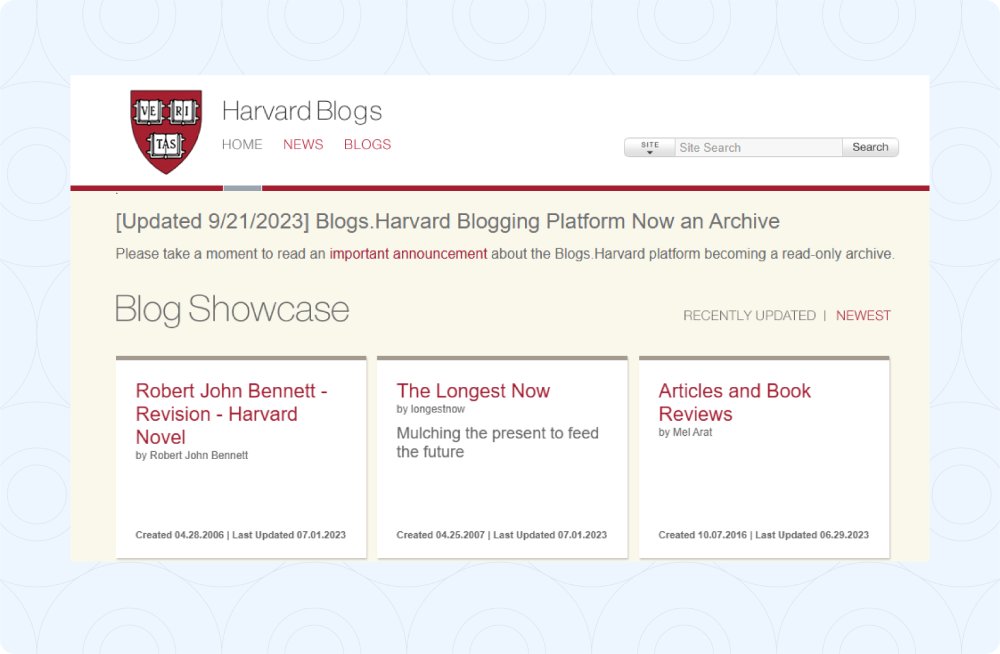Click author name Robert John Bennett

pos(192,455)
